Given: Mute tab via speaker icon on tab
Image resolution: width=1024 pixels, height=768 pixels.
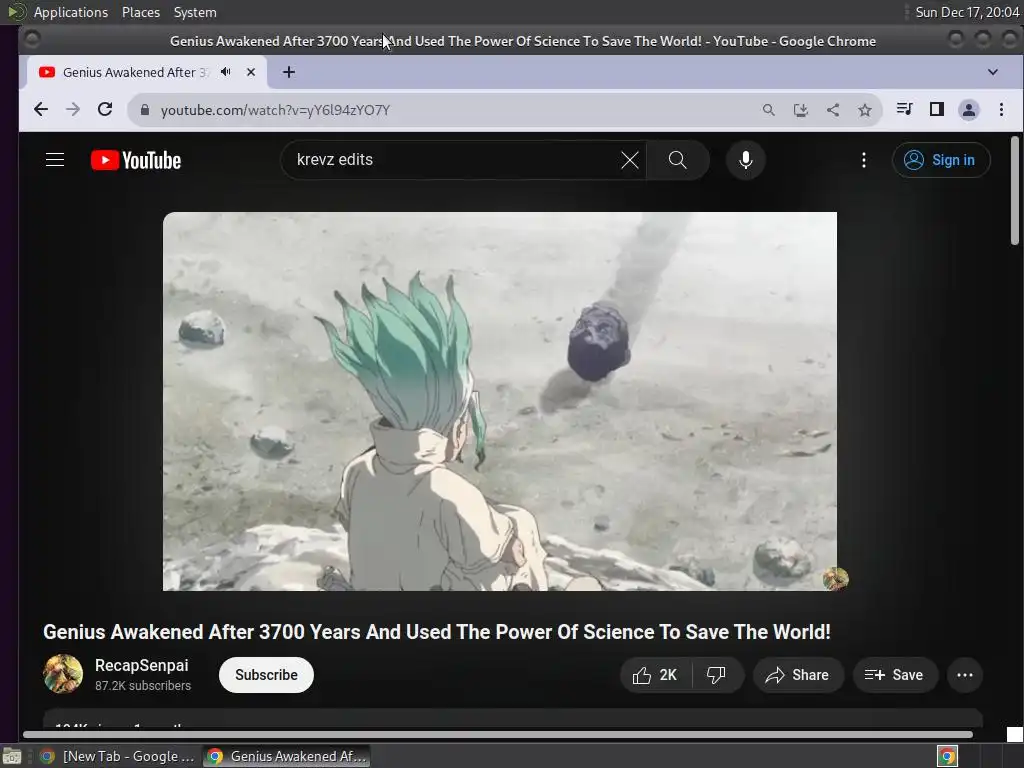Looking at the screenshot, I should (x=225, y=72).
